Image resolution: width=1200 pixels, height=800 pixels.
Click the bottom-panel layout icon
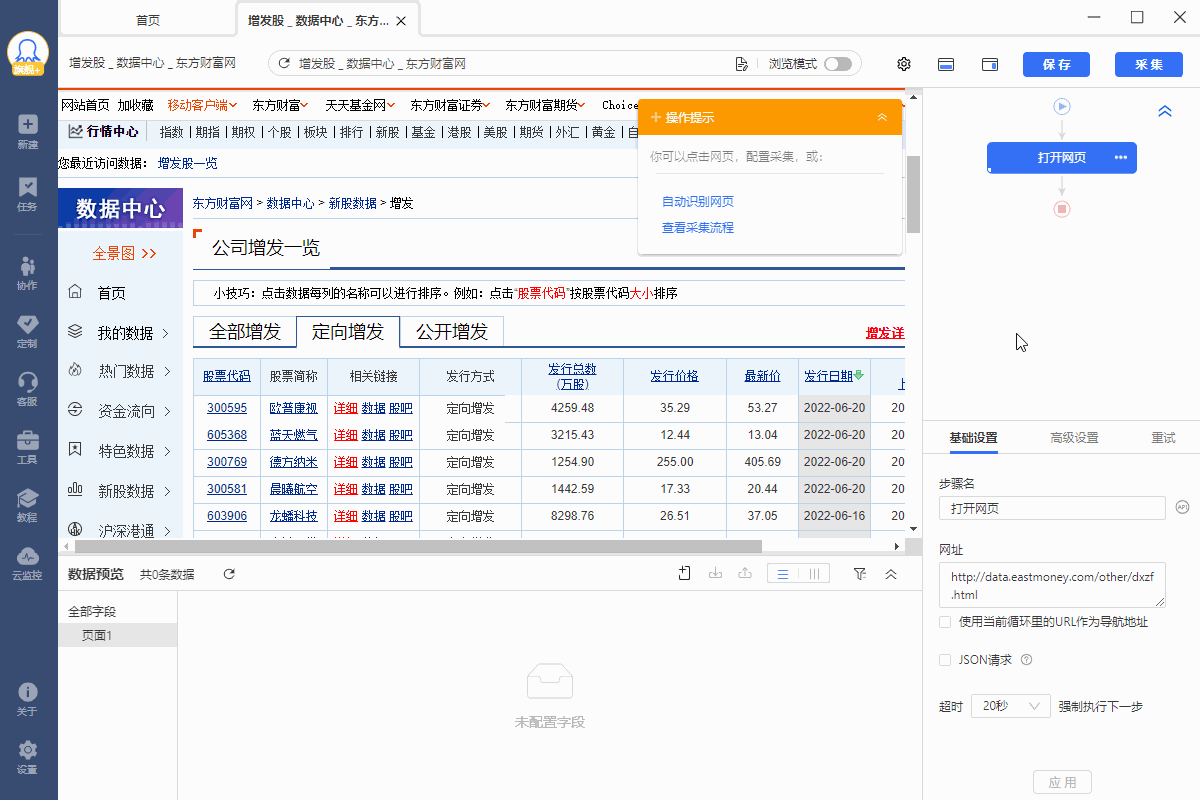[946, 64]
